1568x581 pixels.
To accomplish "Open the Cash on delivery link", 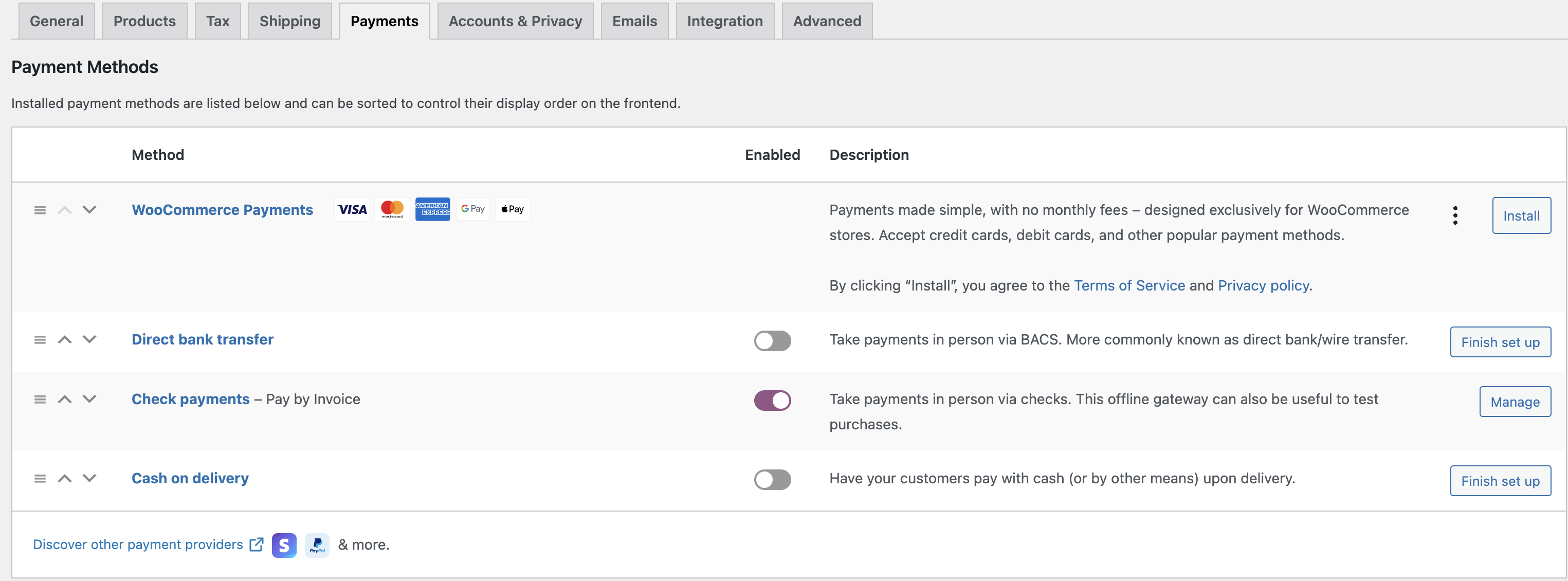I will [x=190, y=479].
